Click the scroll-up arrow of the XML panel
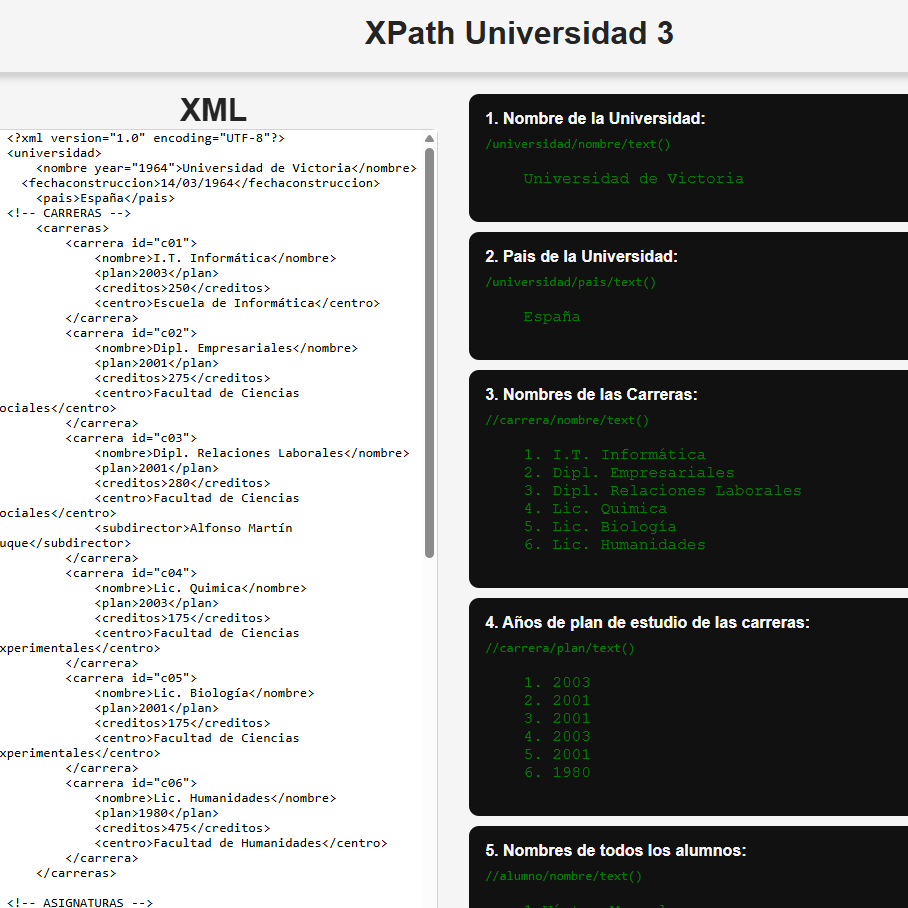The height and width of the screenshot is (908, 908). (429, 138)
